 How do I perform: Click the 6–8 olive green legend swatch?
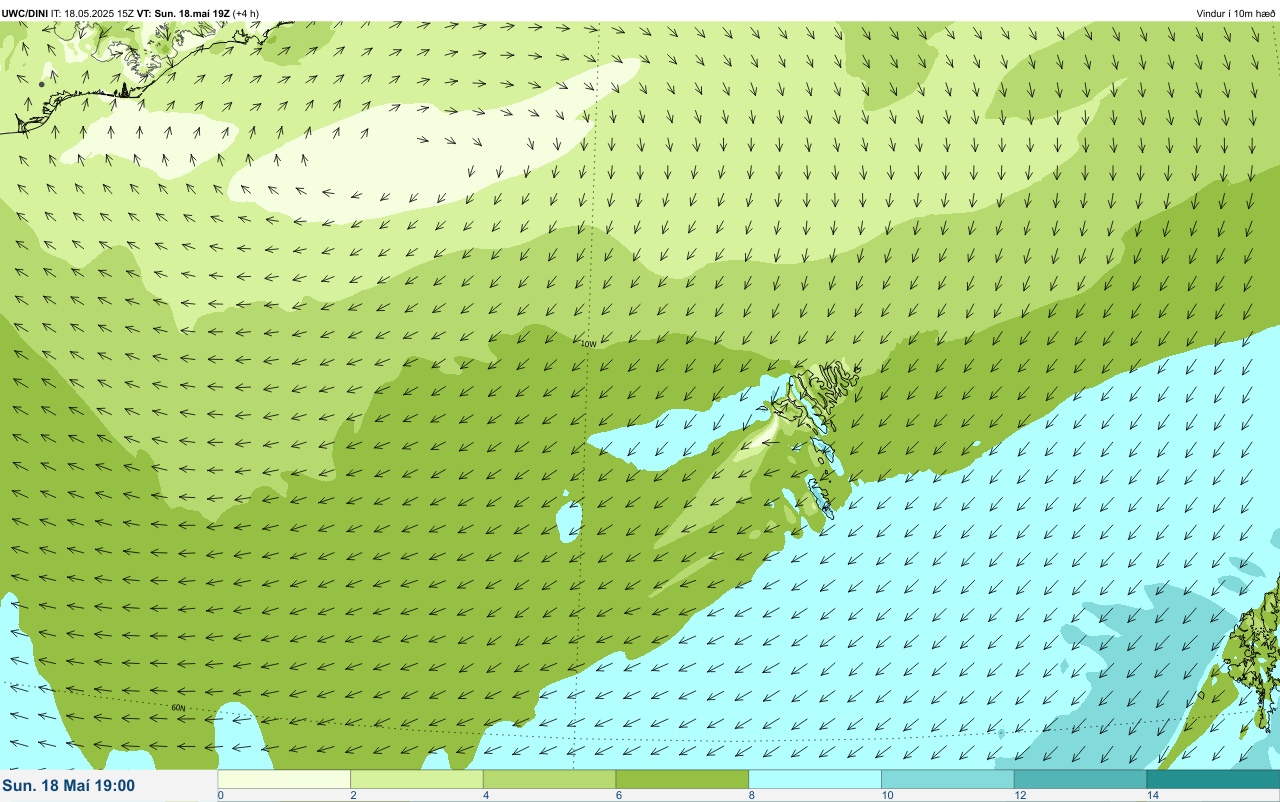682,779
